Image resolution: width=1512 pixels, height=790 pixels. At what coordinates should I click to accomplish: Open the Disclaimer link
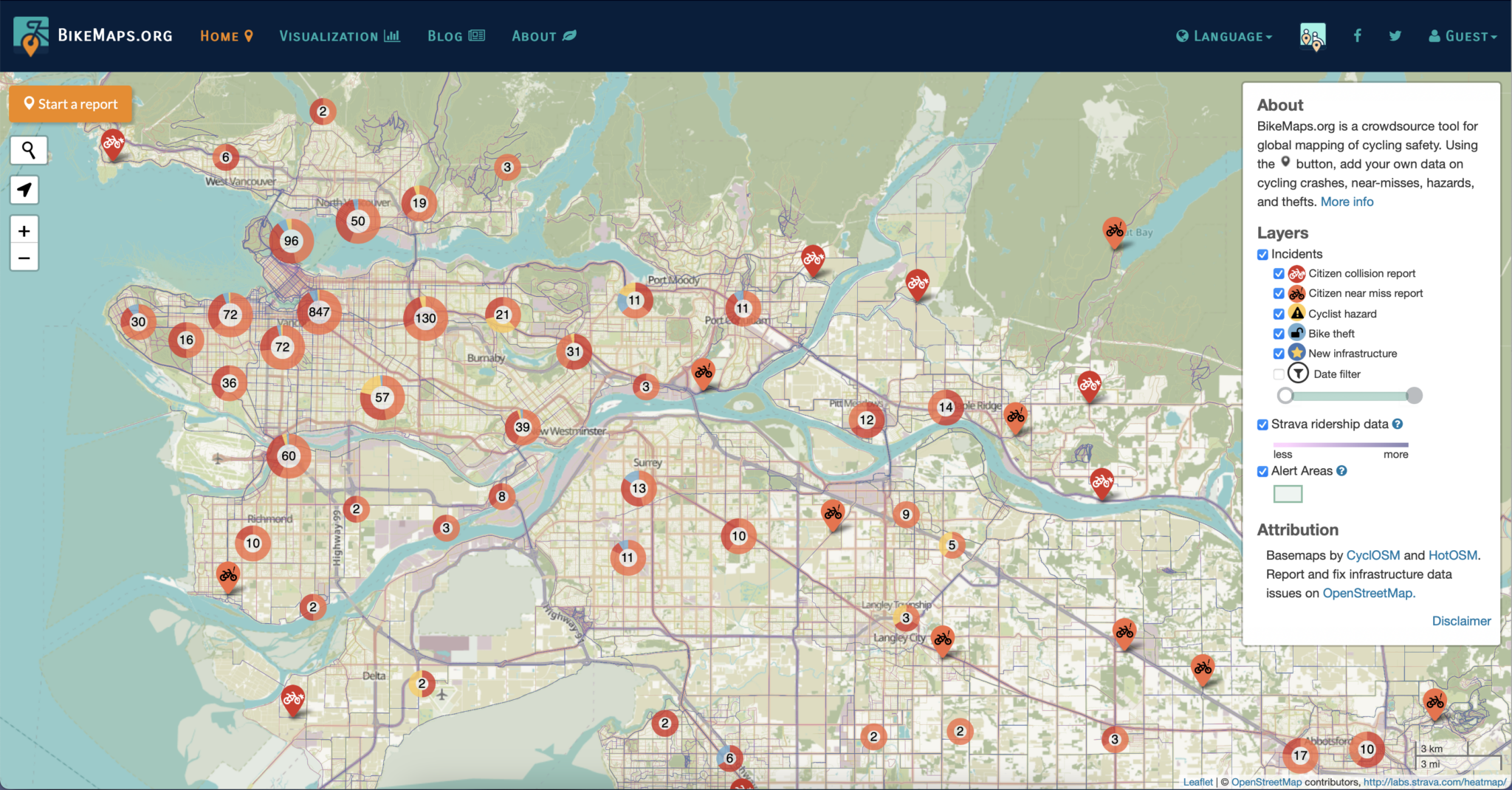[x=1461, y=621]
